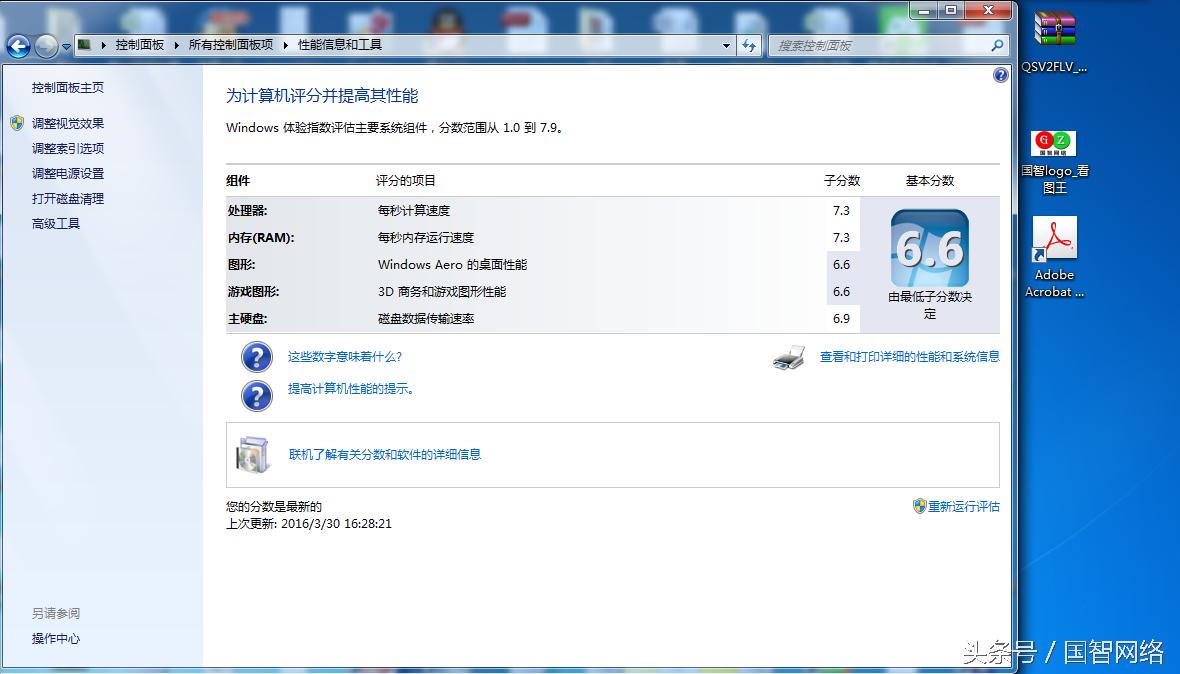Viewport: 1180px width, 674px height.
Task: Open 联机了解有关分数和软件的详细信息 link
Action: tap(385, 454)
